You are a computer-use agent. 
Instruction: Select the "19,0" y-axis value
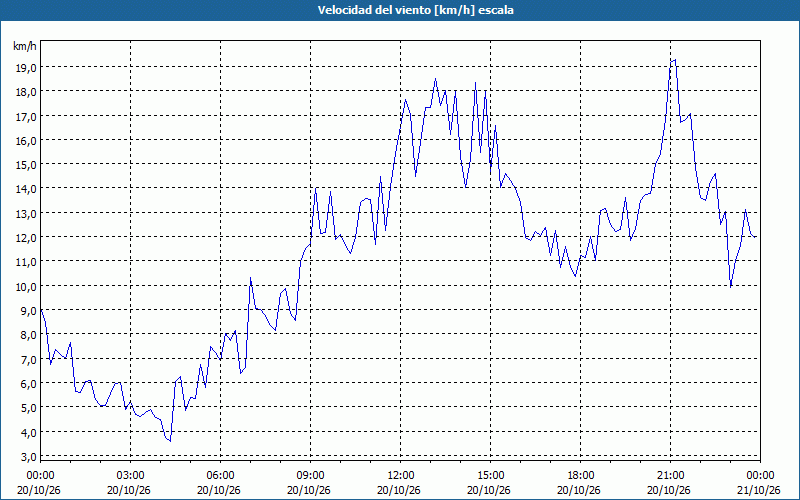pos(25,67)
